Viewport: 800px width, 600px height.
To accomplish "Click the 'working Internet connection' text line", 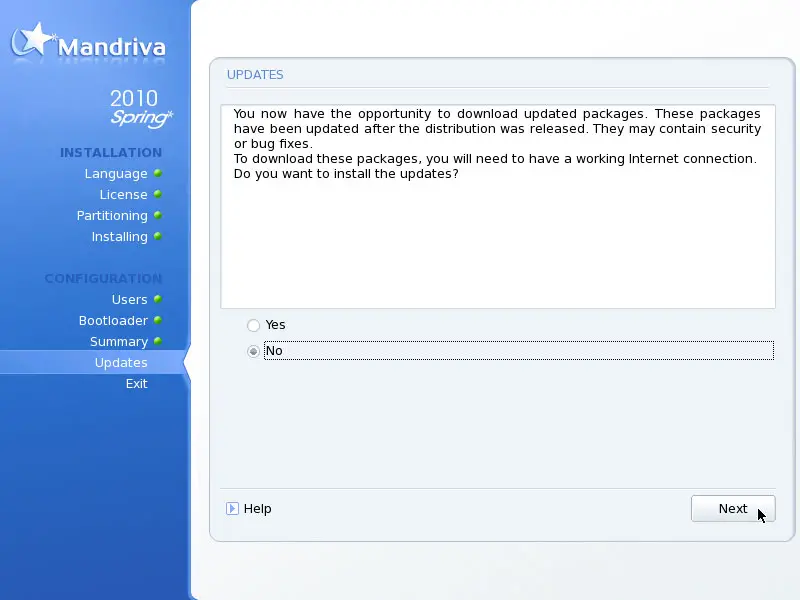I will pos(495,159).
